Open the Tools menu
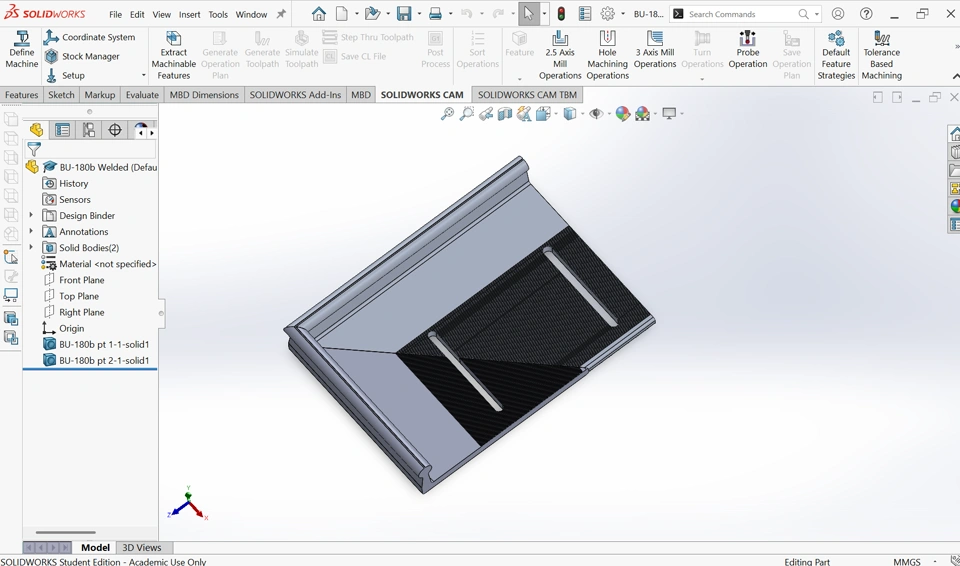The height and width of the screenshot is (566, 960). 218,14
